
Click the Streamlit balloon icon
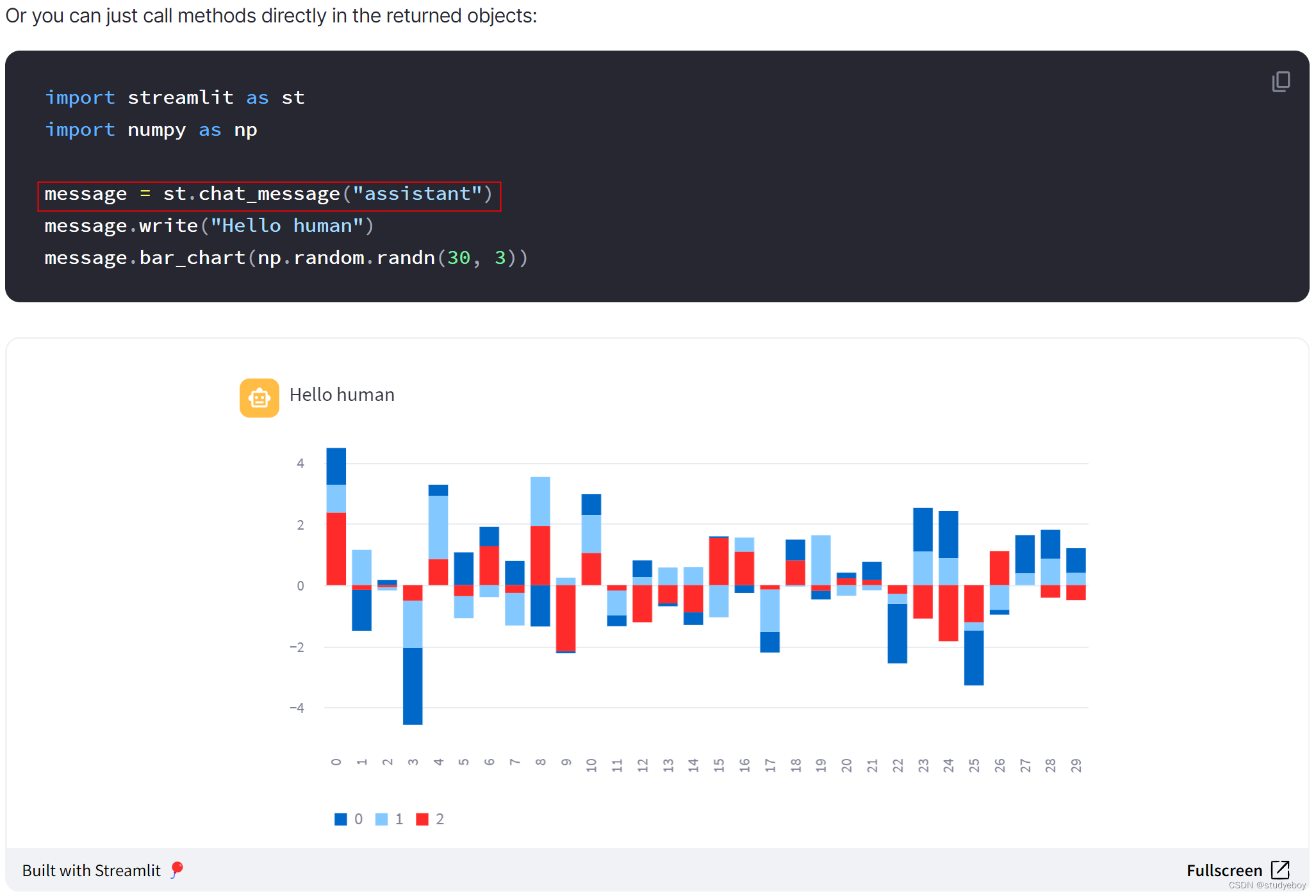177,869
